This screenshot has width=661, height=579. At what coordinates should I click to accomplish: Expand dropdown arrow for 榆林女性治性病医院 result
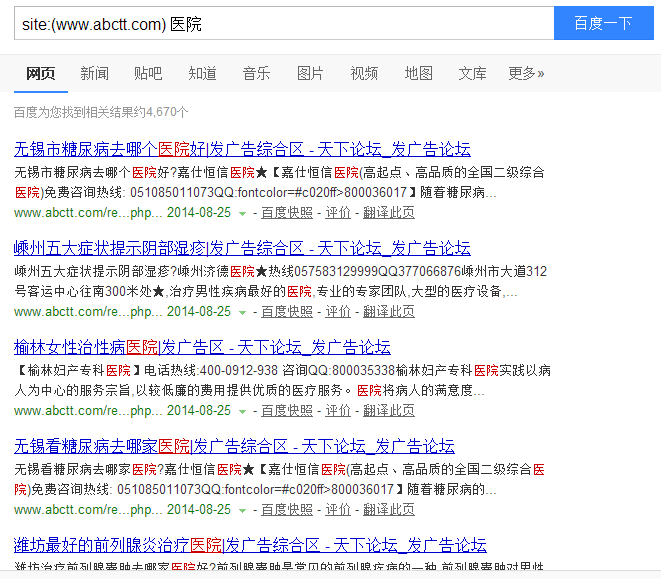(x=242, y=412)
